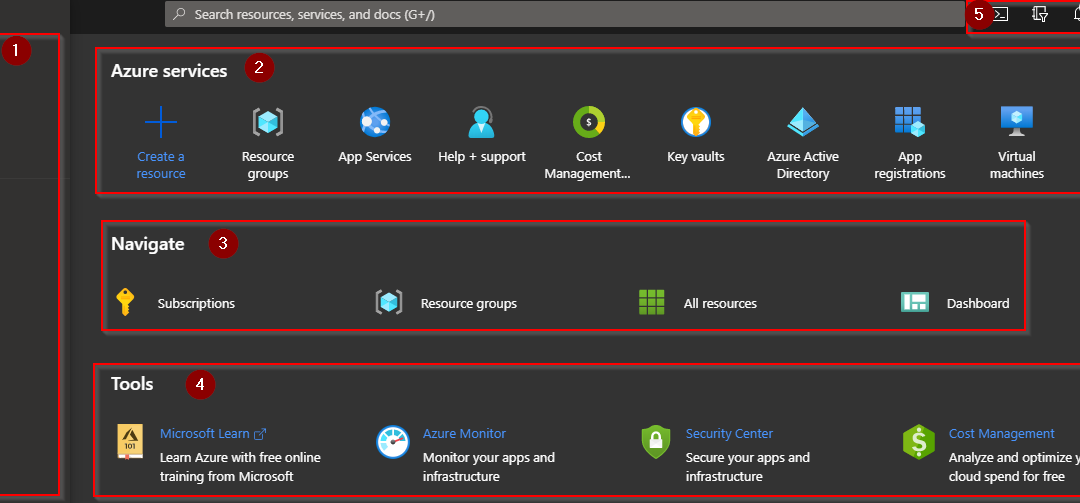Open Azure Active Directory icon
Viewport: 1080px width, 503px height.
803,122
